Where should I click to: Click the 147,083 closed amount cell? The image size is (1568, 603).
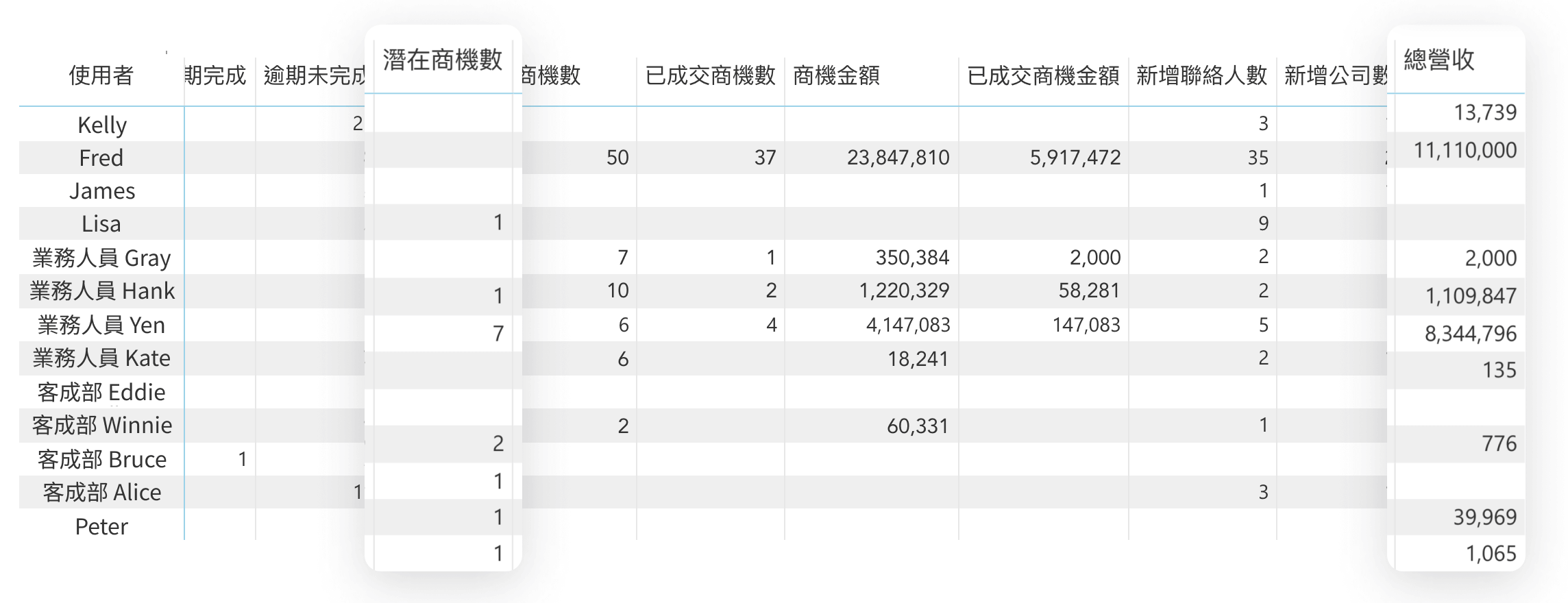click(x=1086, y=325)
